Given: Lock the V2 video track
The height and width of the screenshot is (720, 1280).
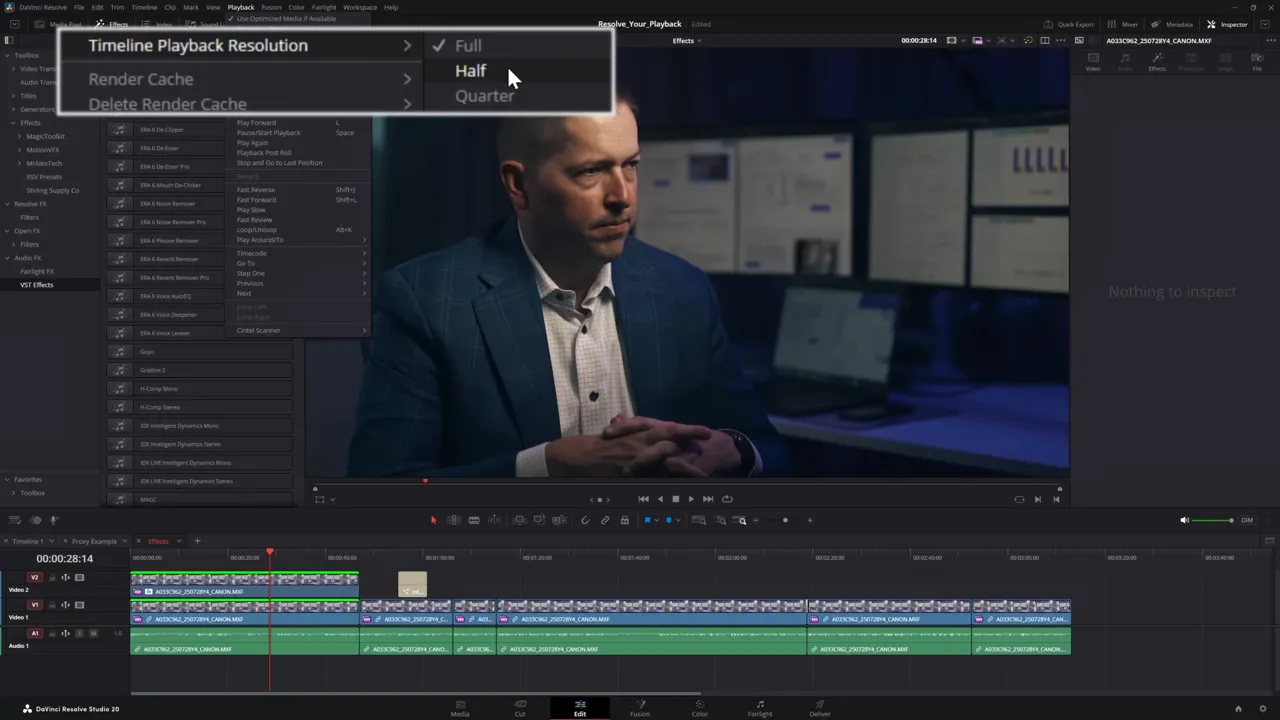Looking at the screenshot, I should coord(52,578).
